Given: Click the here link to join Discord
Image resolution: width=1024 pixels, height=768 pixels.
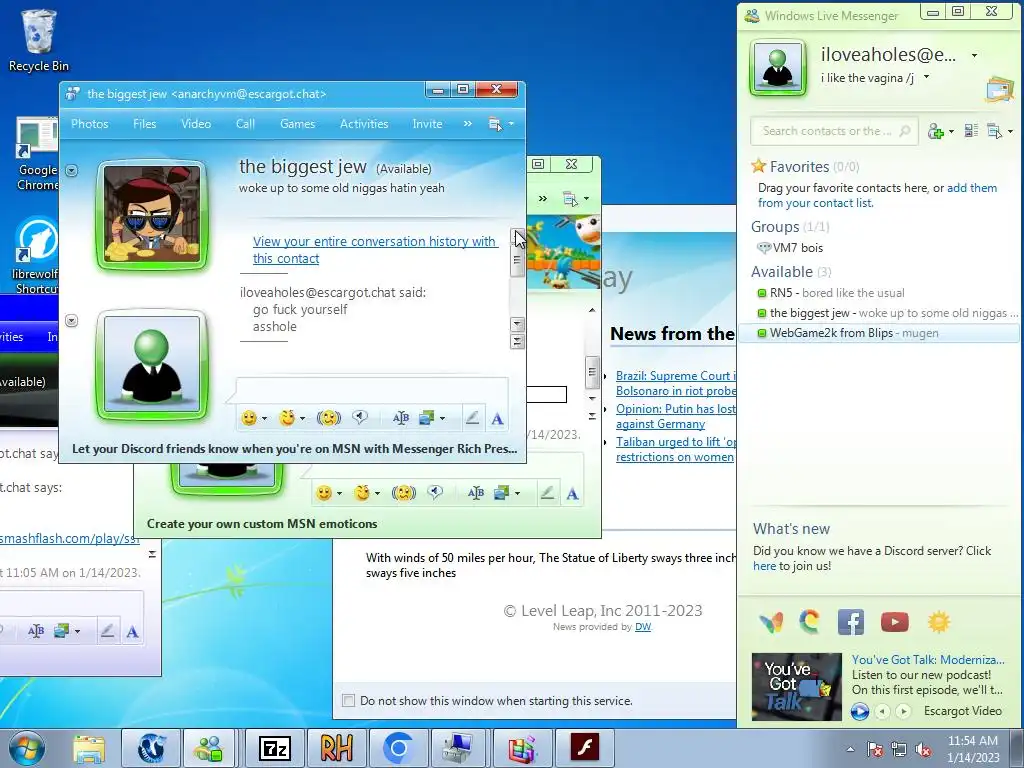Looking at the screenshot, I should (x=764, y=566).
